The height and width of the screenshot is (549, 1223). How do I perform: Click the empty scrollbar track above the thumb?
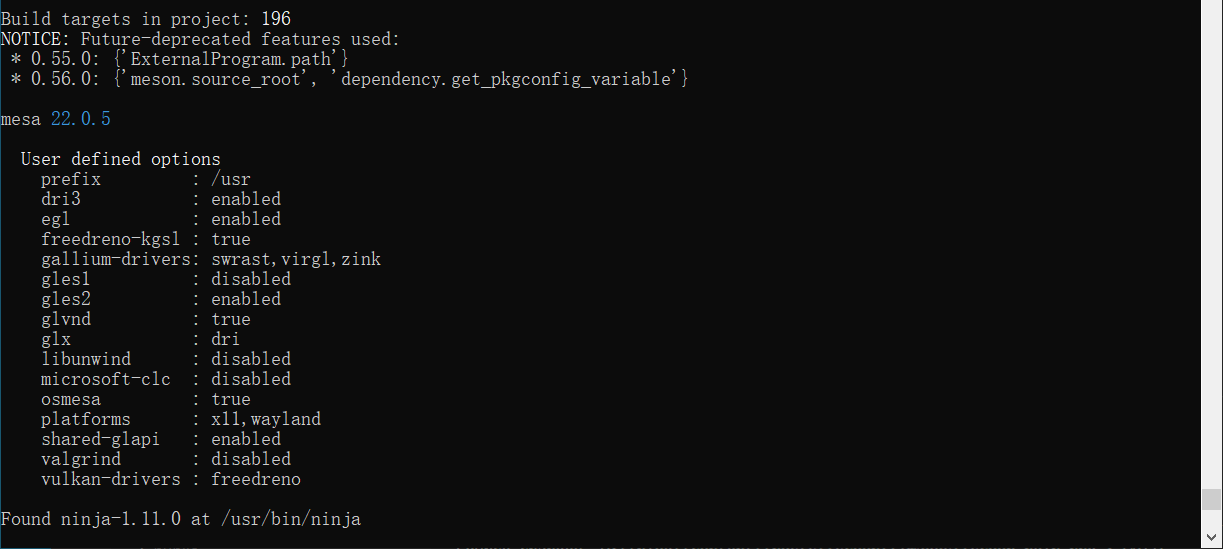1211,250
